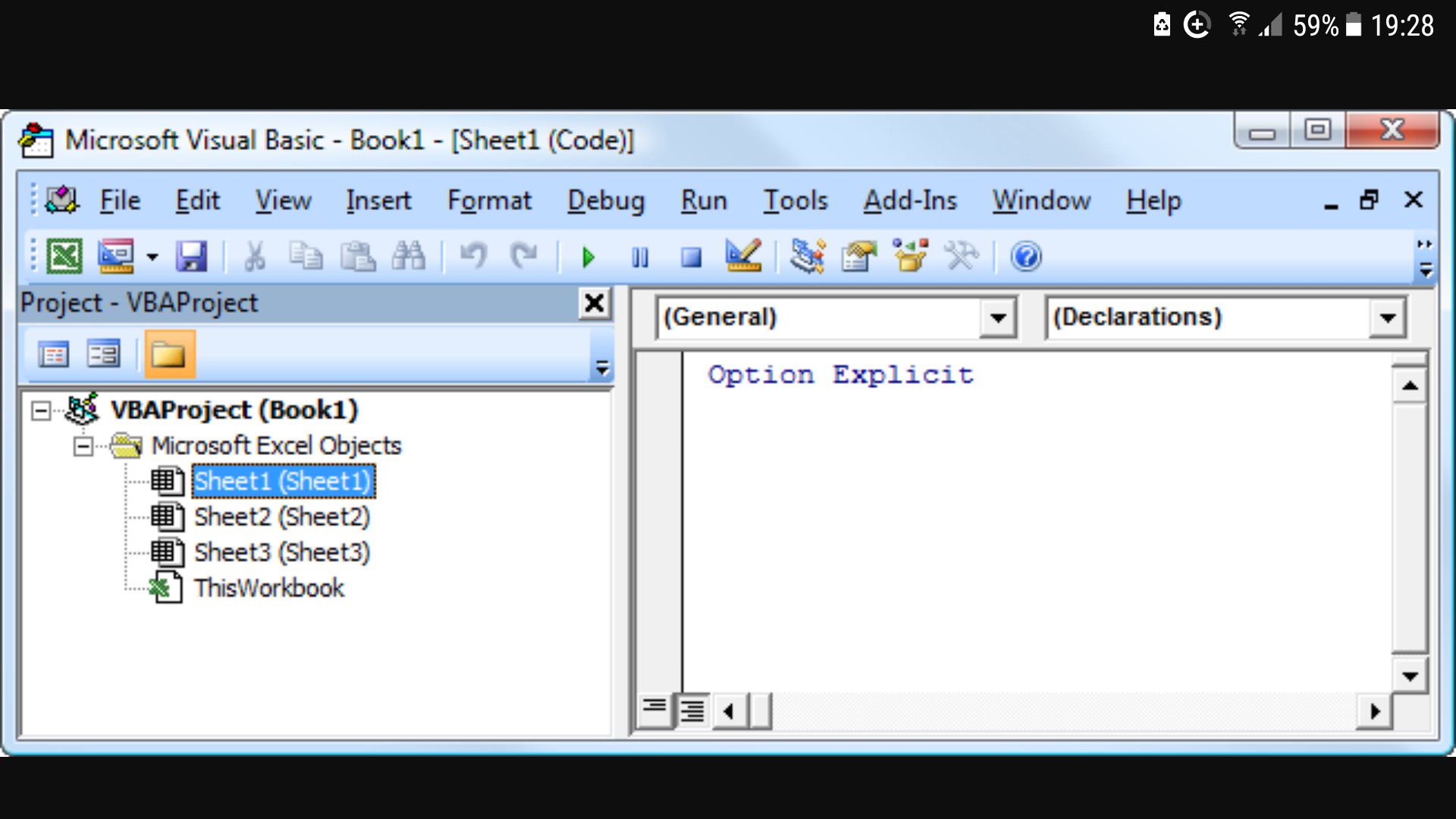1456x819 pixels.
Task: Run the macro with the green play icon
Action: (x=588, y=258)
